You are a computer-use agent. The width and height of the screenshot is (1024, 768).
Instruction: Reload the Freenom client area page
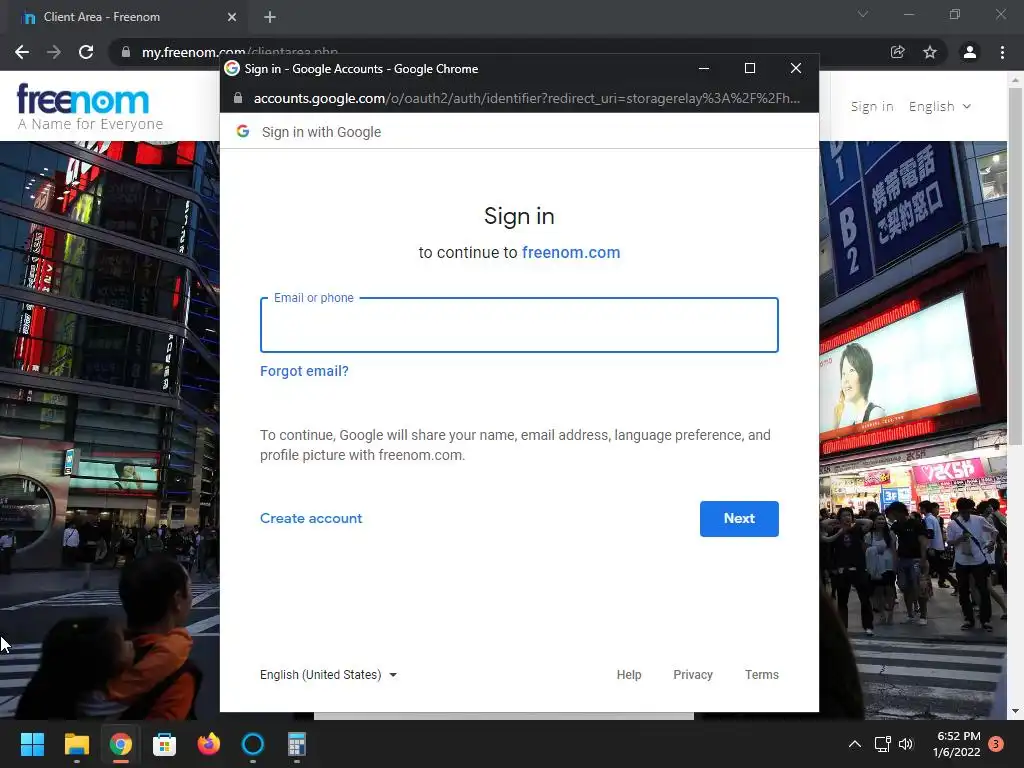(x=86, y=52)
